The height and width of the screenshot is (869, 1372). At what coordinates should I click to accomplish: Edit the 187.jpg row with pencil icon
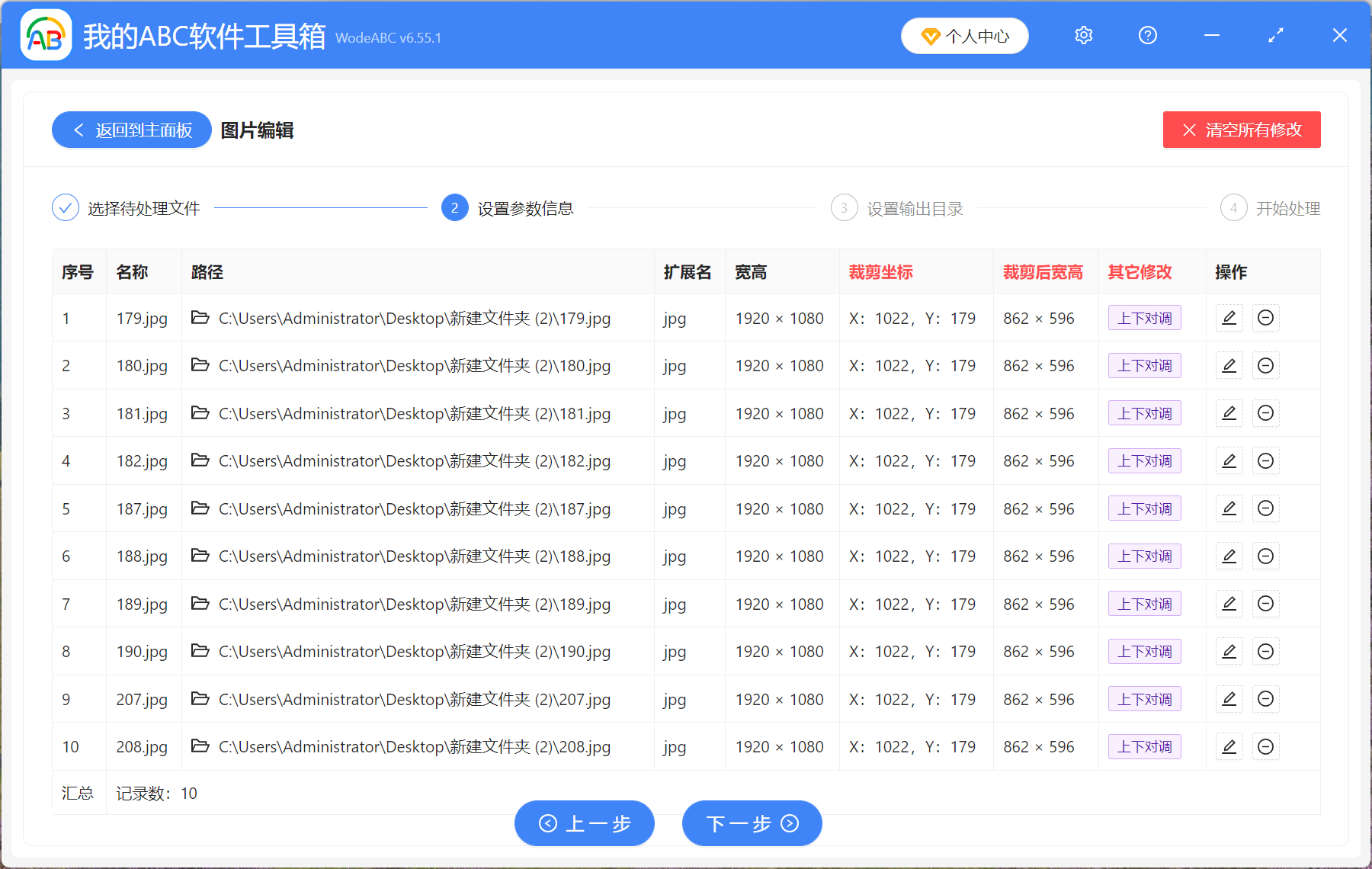[1229, 508]
